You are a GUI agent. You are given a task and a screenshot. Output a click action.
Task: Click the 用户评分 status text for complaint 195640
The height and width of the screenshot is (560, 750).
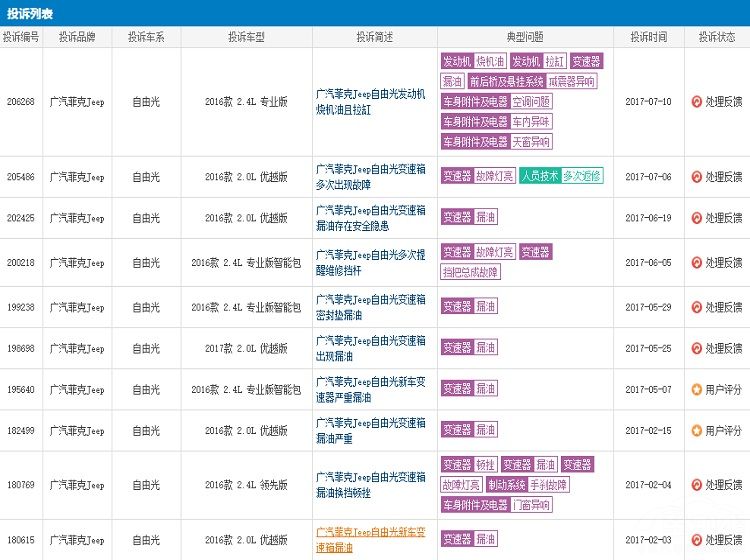point(723,389)
